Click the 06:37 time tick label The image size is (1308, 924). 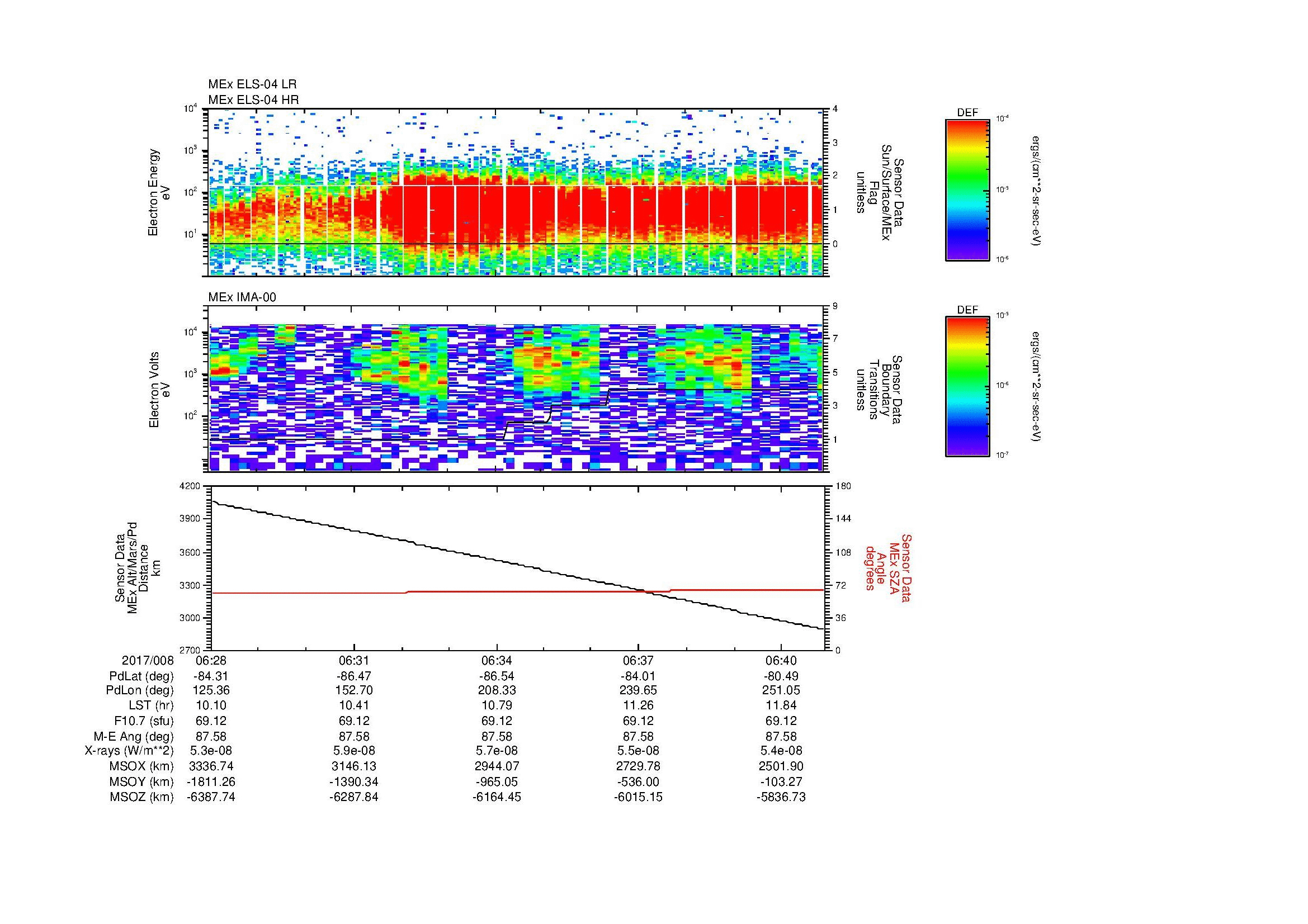(x=639, y=660)
